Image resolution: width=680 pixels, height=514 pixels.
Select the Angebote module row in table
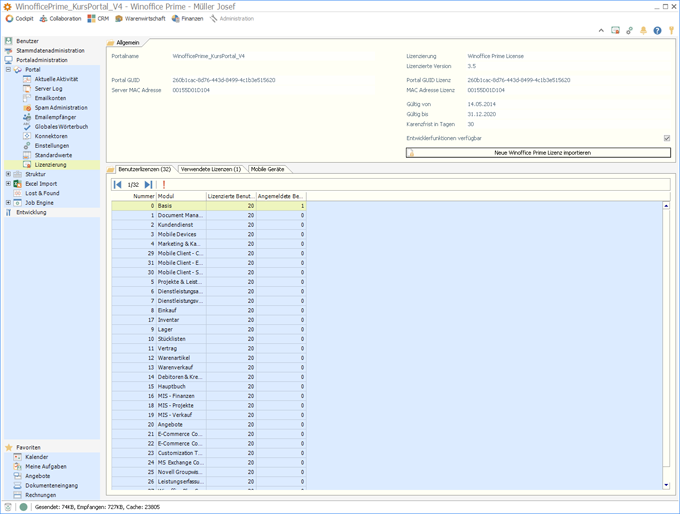point(209,425)
